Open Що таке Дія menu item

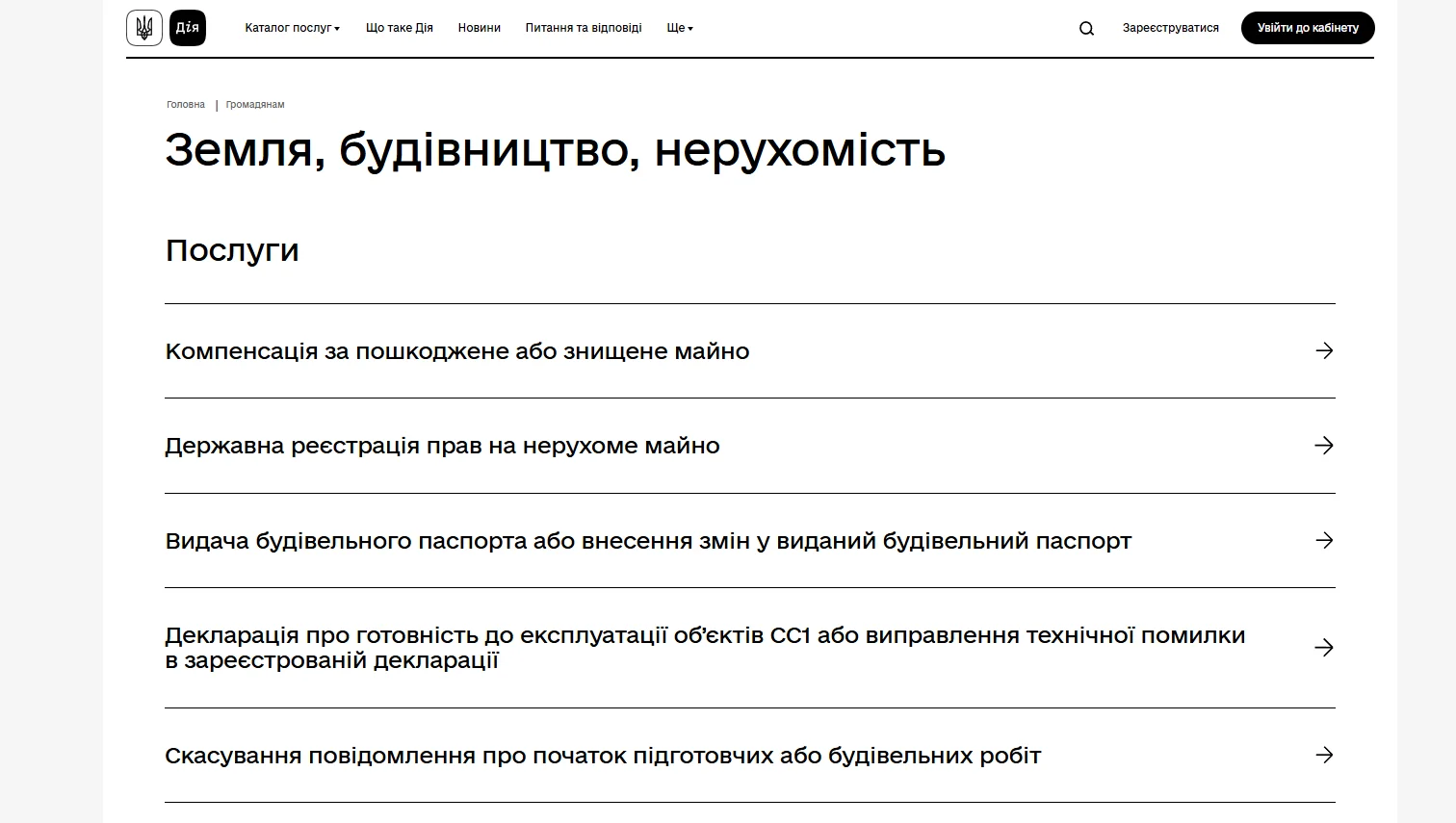(x=400, y=28)
